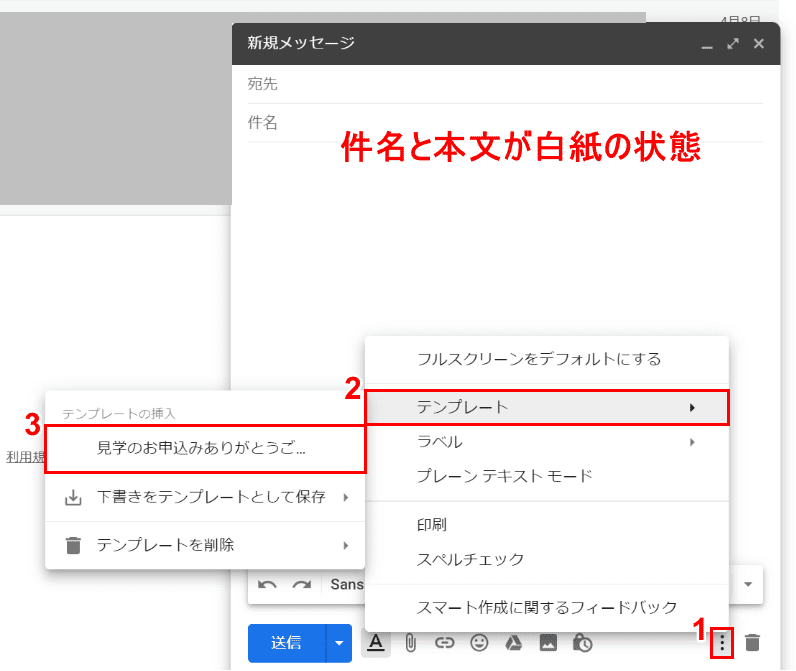
Task: Click the 宛先 recipient field
Action: point(505,84)
